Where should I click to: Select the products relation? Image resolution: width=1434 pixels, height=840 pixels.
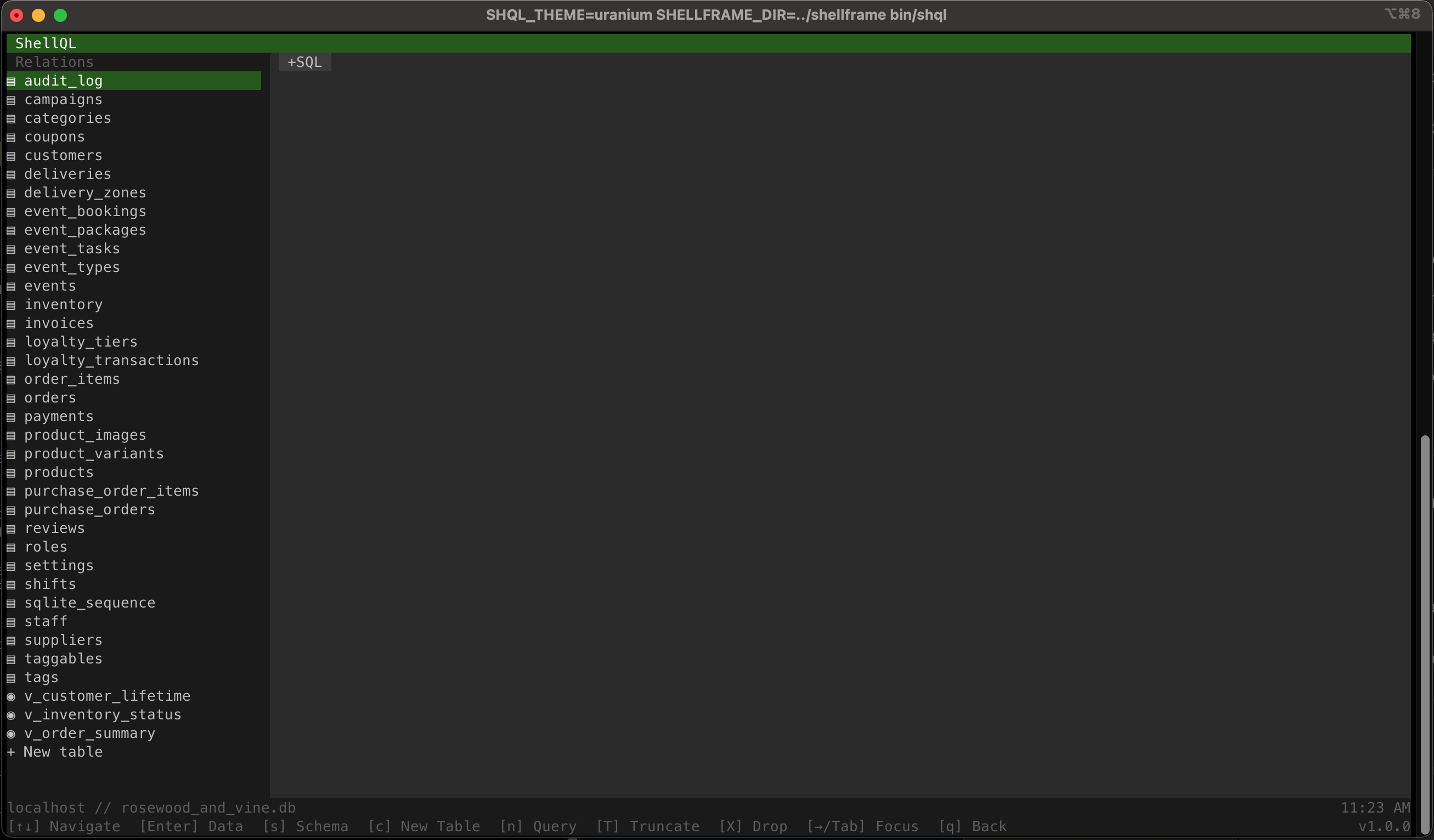coord(59,472)
